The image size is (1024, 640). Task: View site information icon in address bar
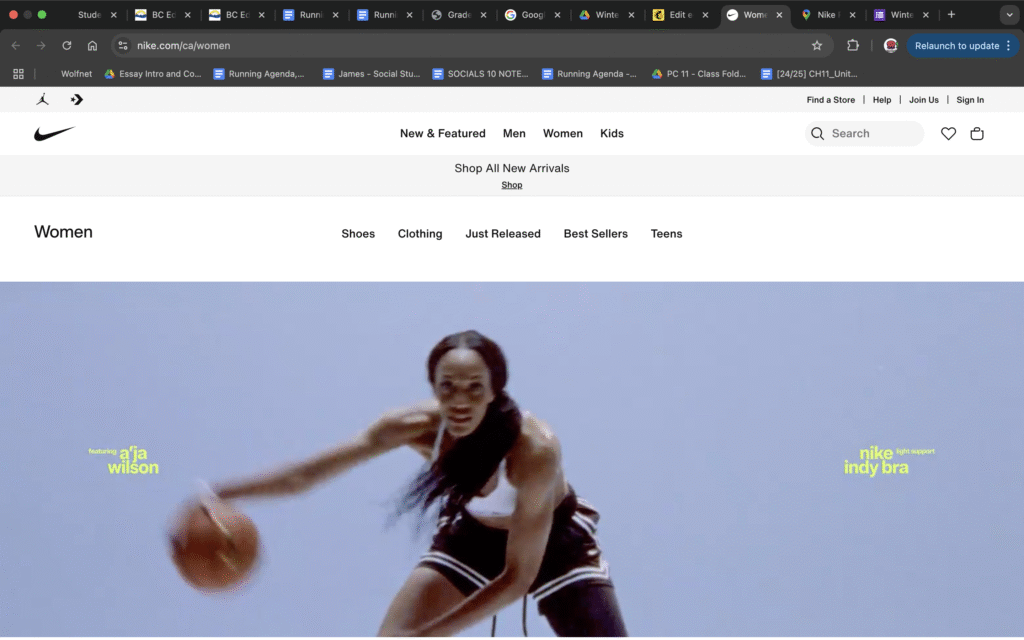123,45
